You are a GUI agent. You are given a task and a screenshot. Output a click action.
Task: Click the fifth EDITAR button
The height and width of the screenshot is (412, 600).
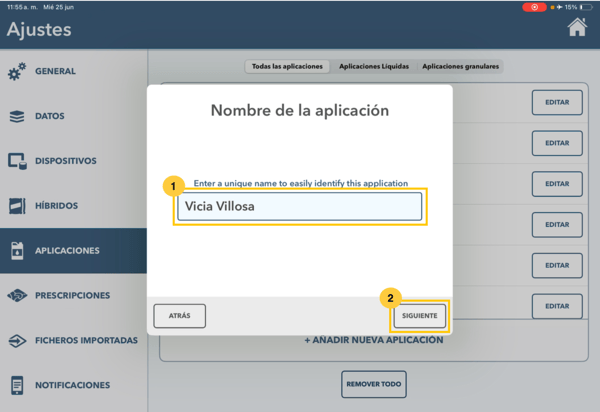coord(557,265)
